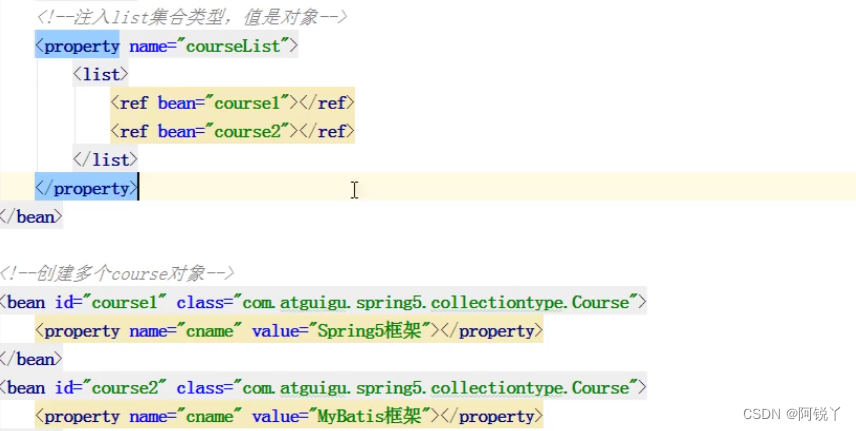
Task: Click the value "Spring5框架"
Action: tap(370, 331)
